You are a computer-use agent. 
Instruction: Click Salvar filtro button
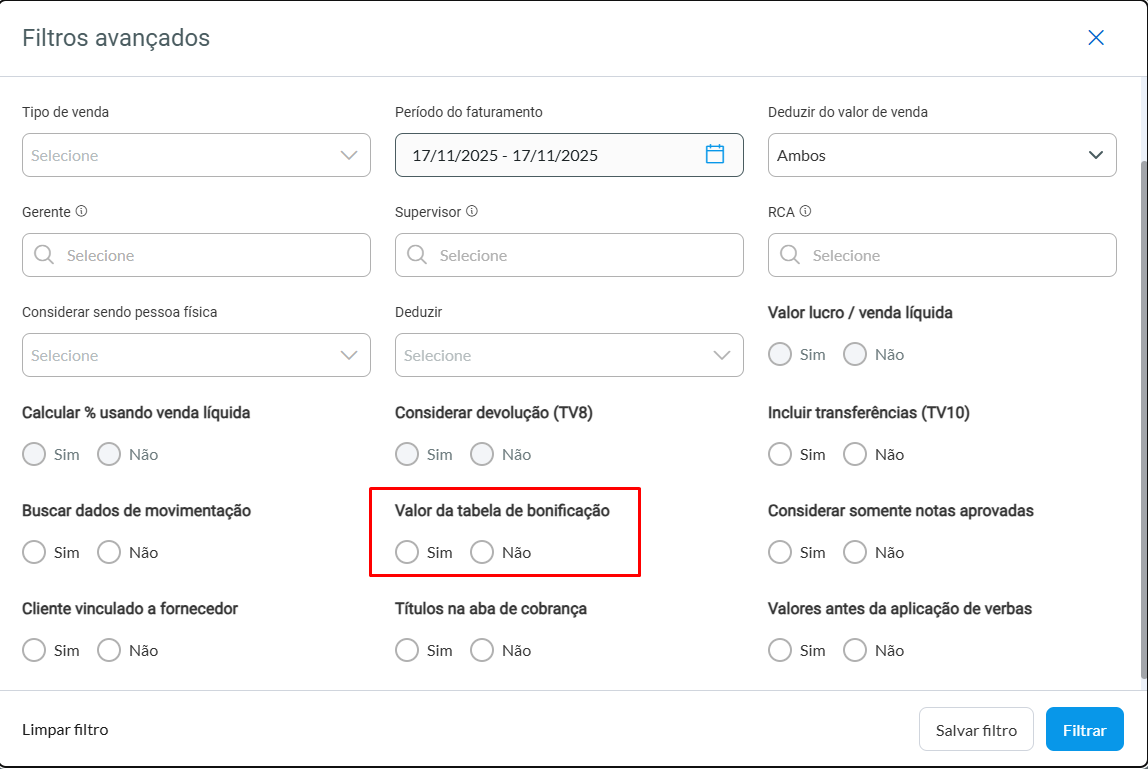pos(976,730)
